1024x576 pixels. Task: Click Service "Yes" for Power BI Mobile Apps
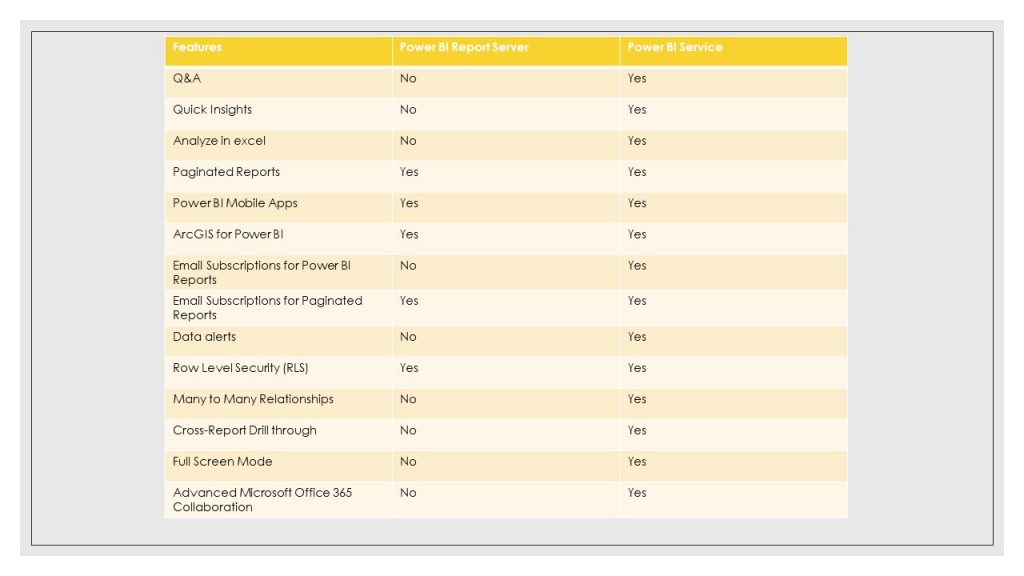[637, 203]
